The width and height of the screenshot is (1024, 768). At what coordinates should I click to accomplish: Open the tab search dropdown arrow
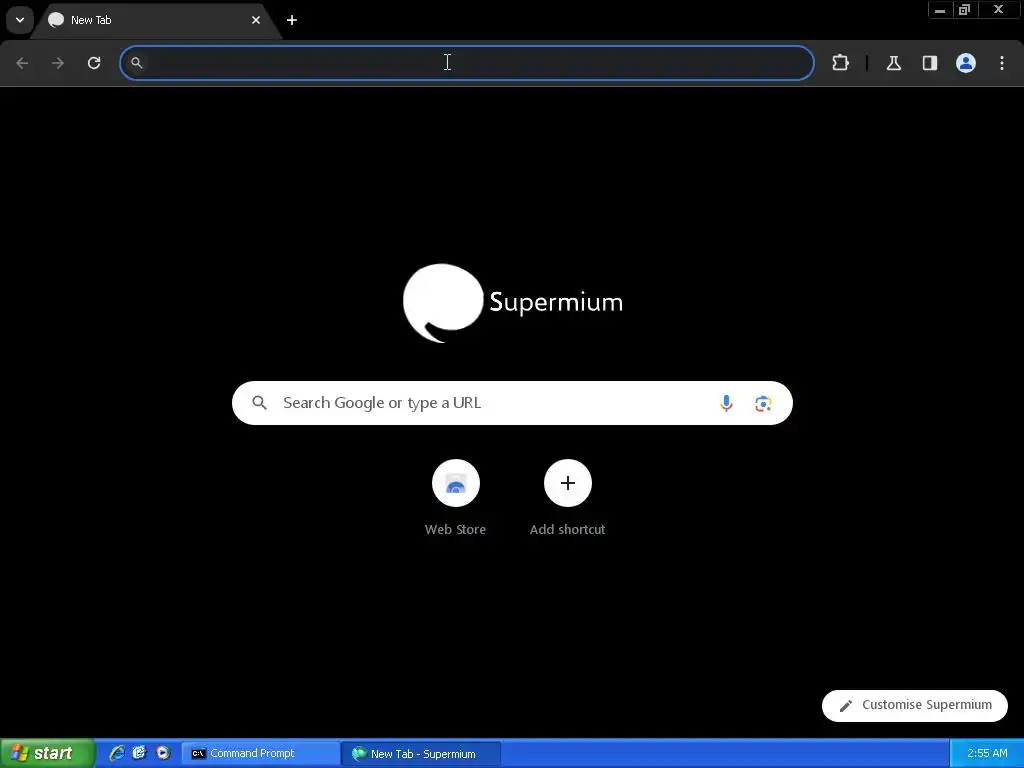coord(20,20)
